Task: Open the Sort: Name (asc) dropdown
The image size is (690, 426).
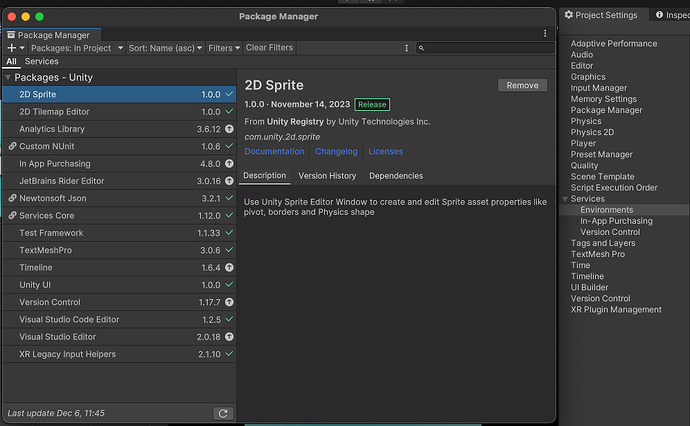Action: tap(165, 48)
